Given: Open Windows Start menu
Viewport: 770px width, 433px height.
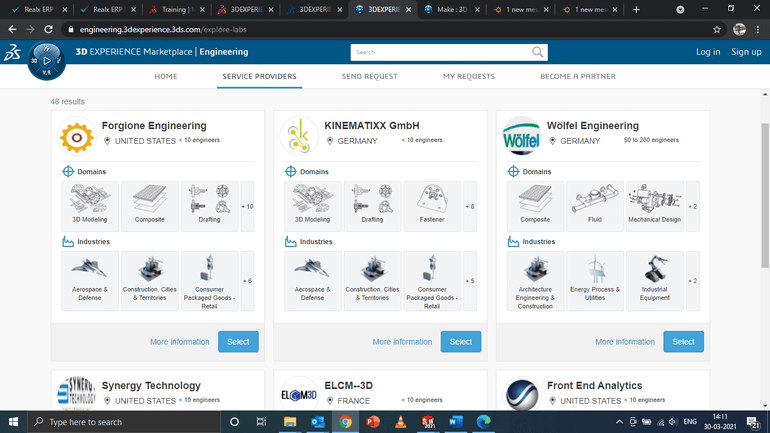Looking at the screenshot, I should 13,422.
